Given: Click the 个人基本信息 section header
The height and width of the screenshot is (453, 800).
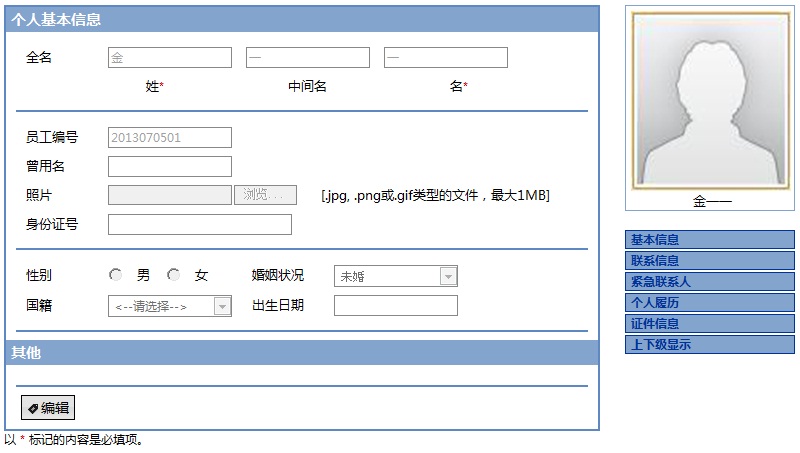Looking at the screenshot, I should (x=302, y=19).
